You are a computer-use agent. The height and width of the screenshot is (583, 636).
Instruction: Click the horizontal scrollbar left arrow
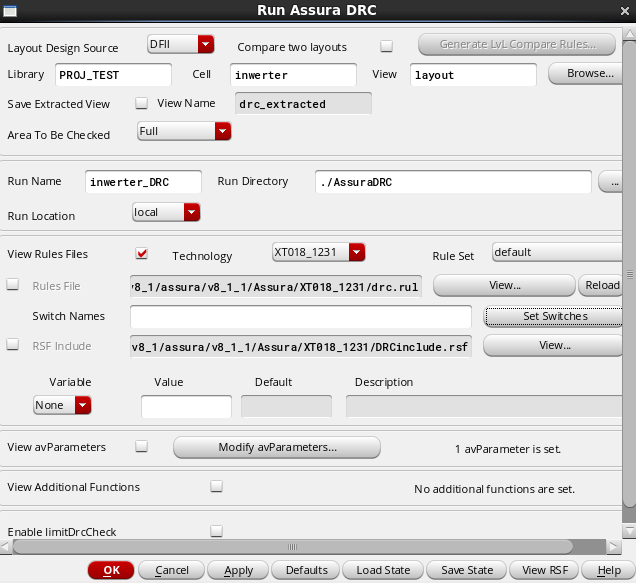coord(6,547)
